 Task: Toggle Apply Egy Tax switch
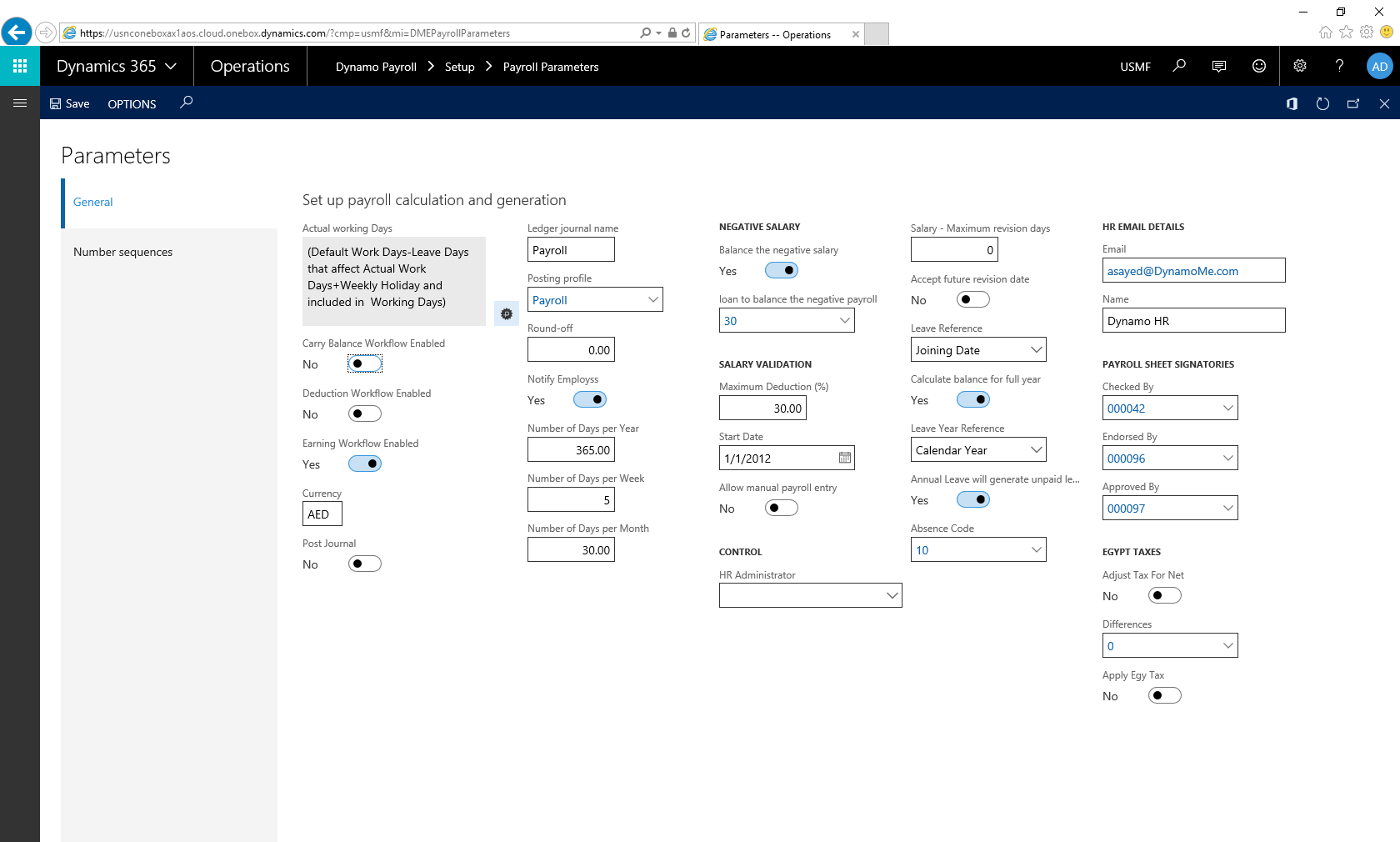pos(1165,695)
